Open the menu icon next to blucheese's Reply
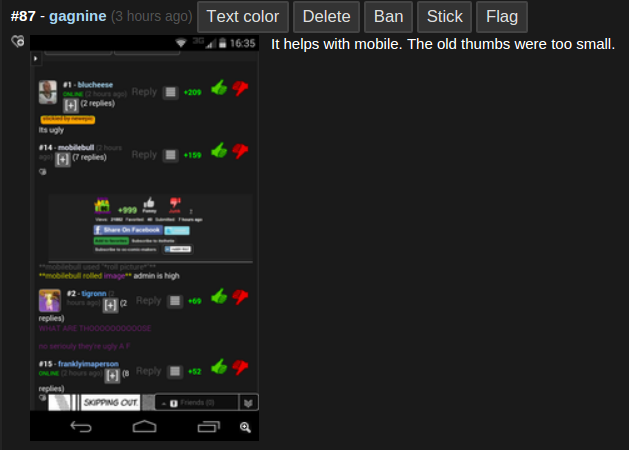 171,93
